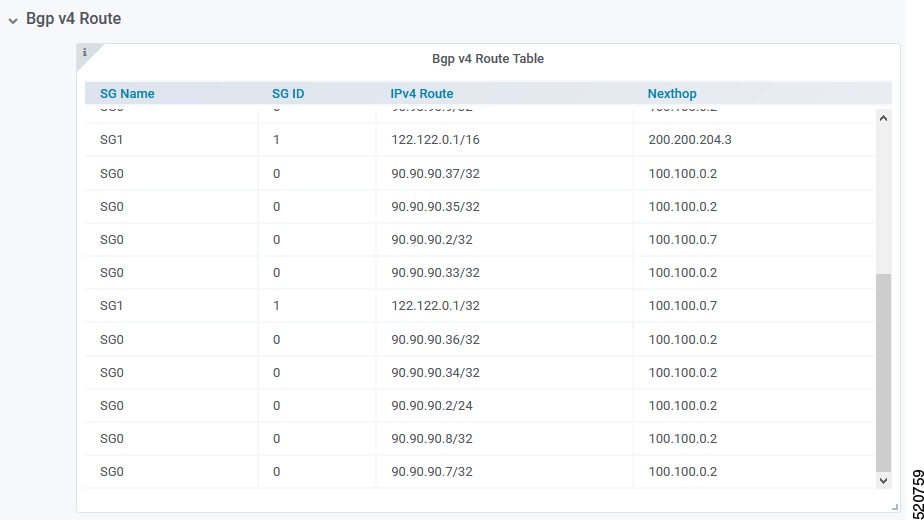Click the resize handle at the panel corner
924x520 pixels.
pyautogui.click(x=895, y=506)
